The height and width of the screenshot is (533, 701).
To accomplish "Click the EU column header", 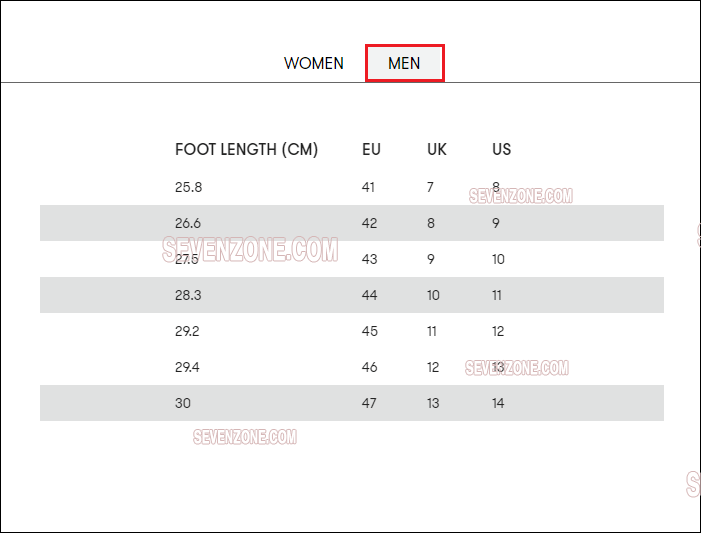I will (371, 149).
